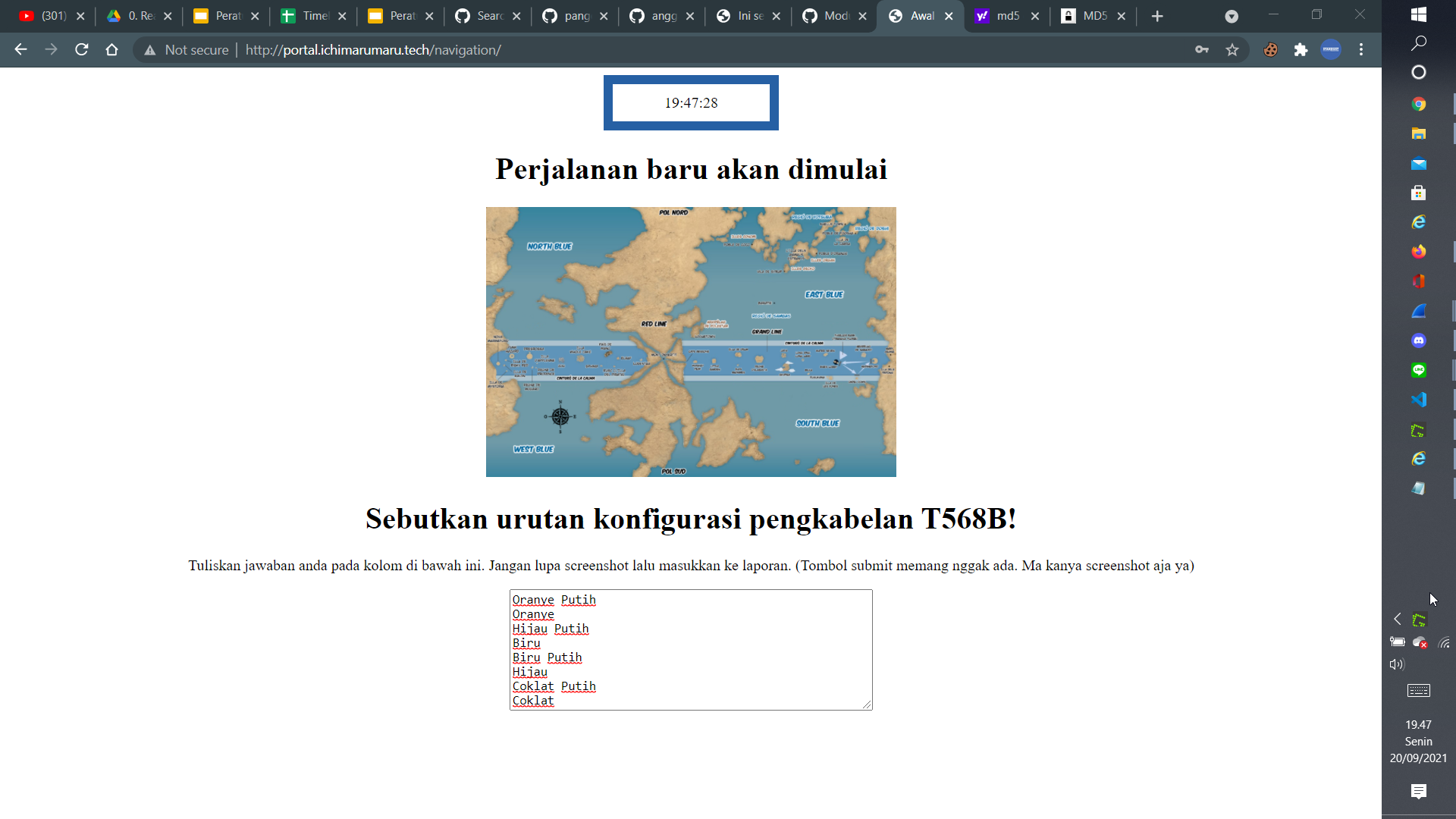The height and width of the screenshot is (819, 1456).
Task: Open Discord from the taskbar
Action: click(x=1419, y=340)
